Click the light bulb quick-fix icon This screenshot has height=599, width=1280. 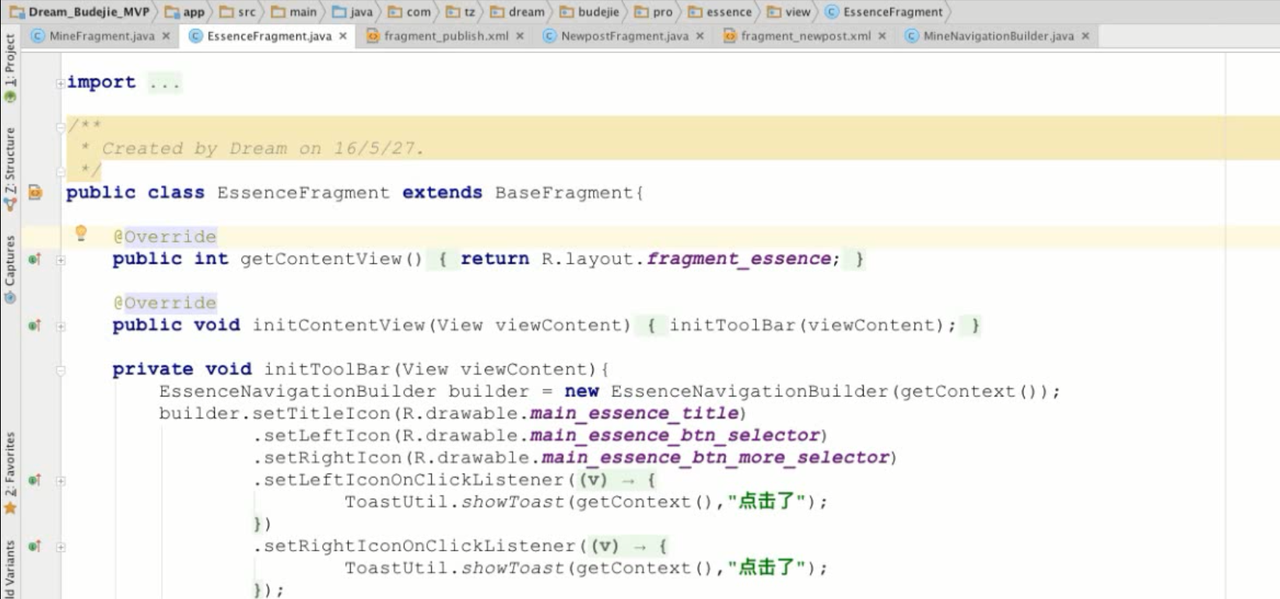point(82,234)
